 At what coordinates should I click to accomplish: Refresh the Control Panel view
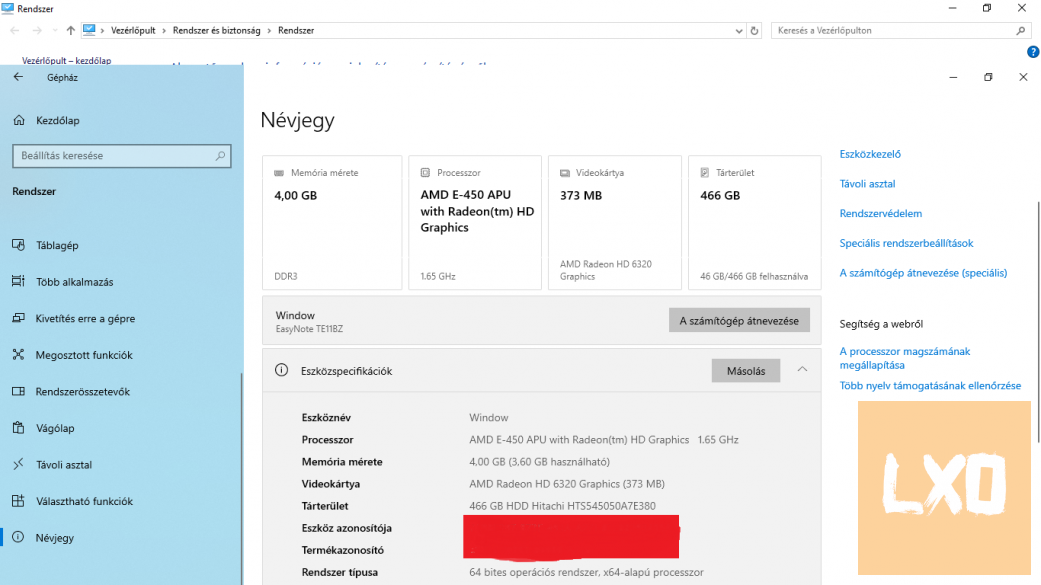pos(756,30)
